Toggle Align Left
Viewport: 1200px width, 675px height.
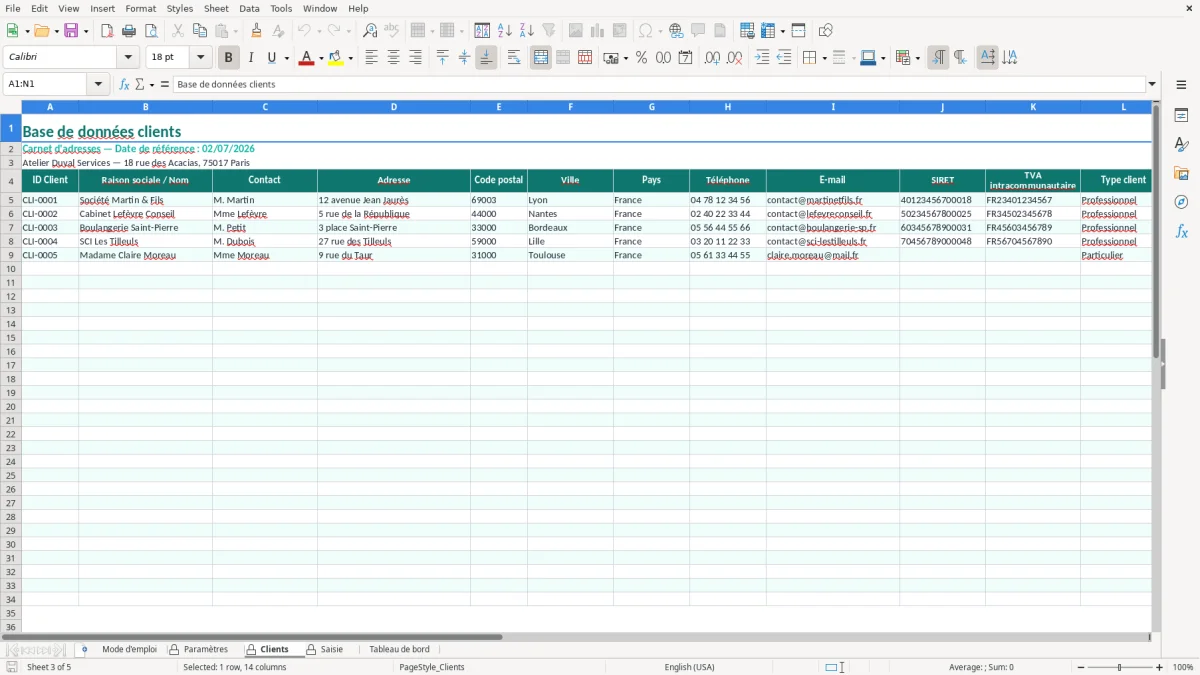[371, 58]
